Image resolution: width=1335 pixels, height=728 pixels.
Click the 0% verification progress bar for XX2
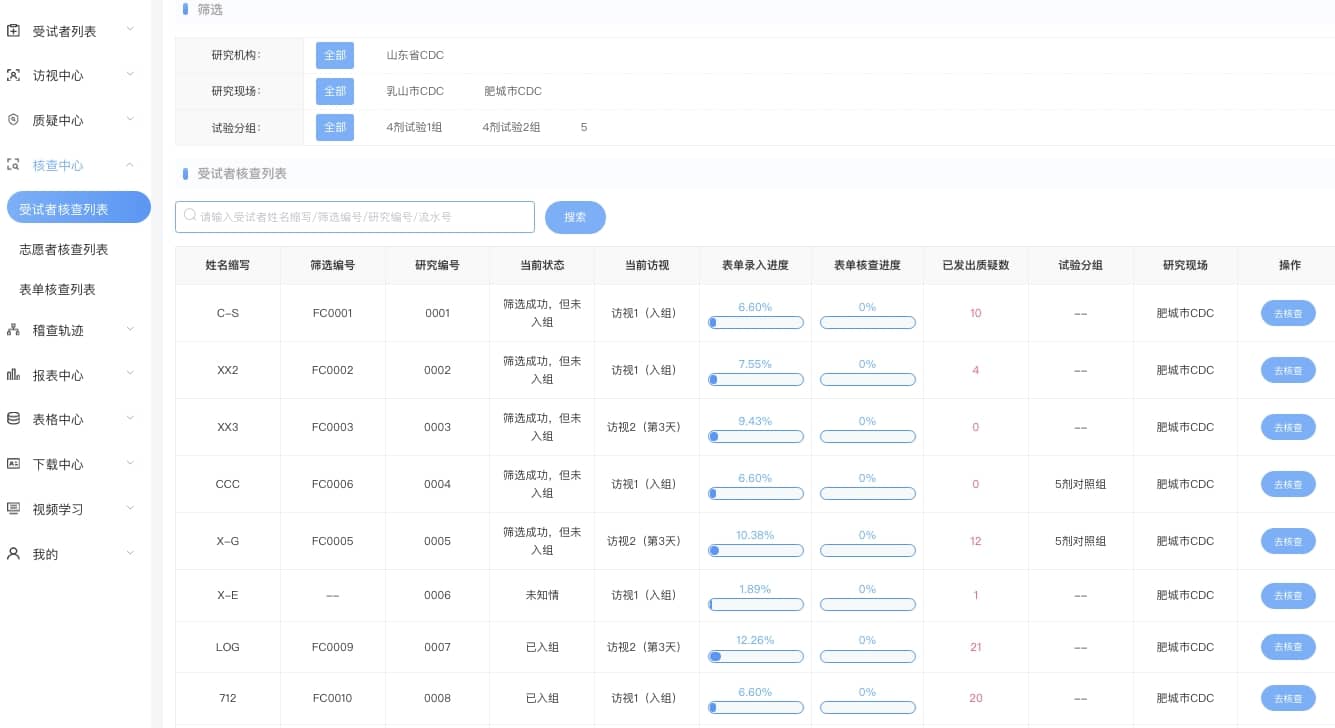pos(868,380)
